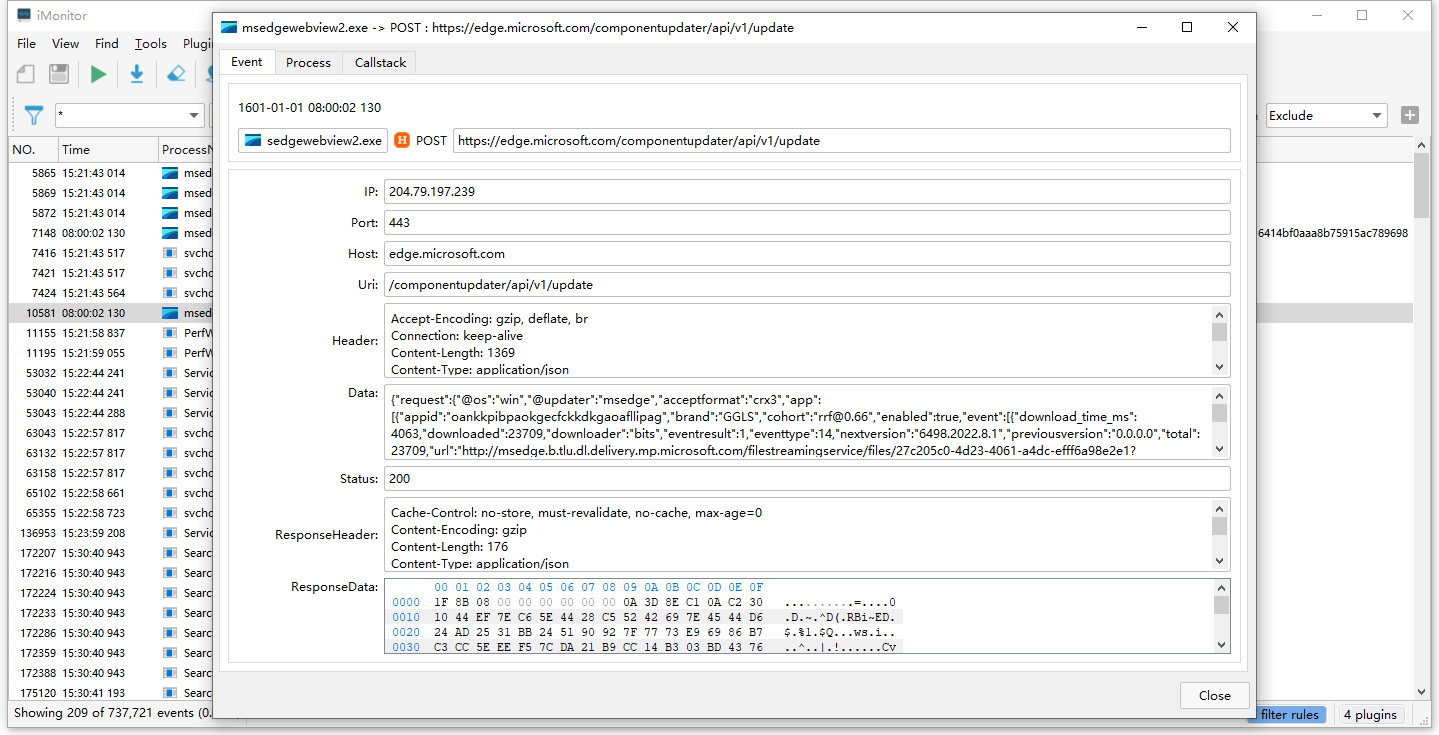
Task: Expand the asterisk filter combo box
Action: click(x=194, y=116)
